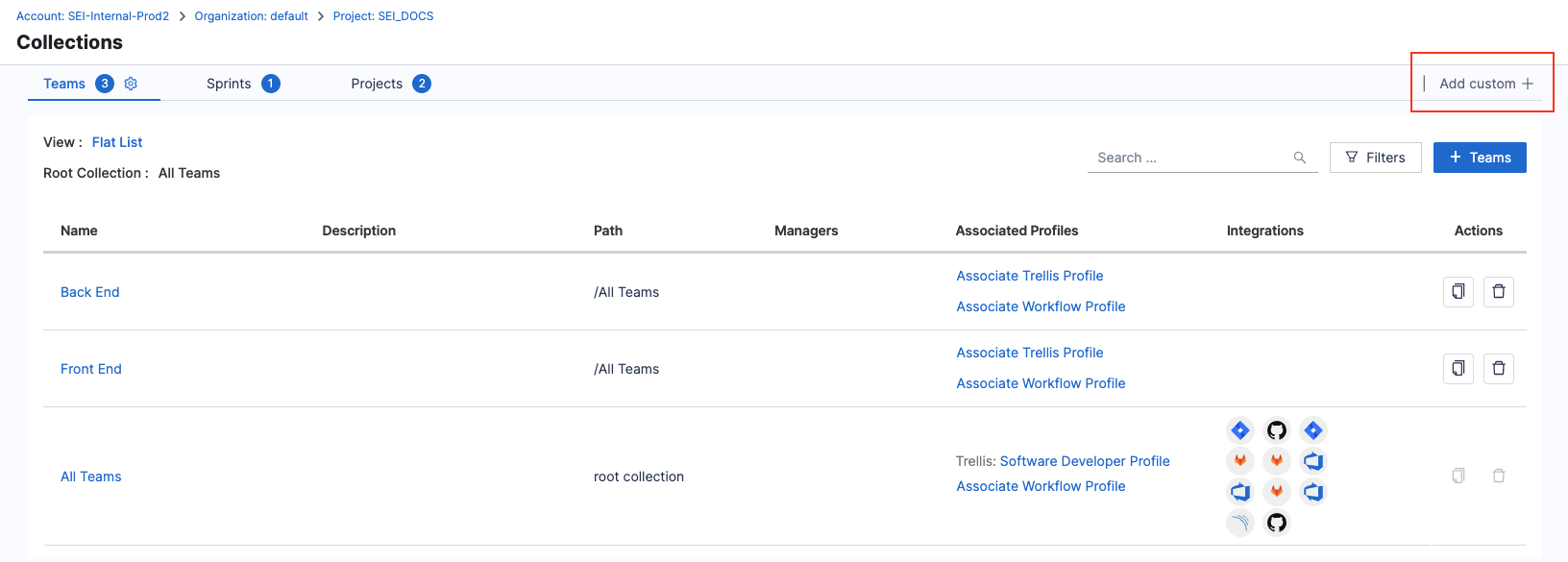Click GitHub icon beside the curved-lines icon
The image size is (1568, 562).
(x=1276, y=523)
